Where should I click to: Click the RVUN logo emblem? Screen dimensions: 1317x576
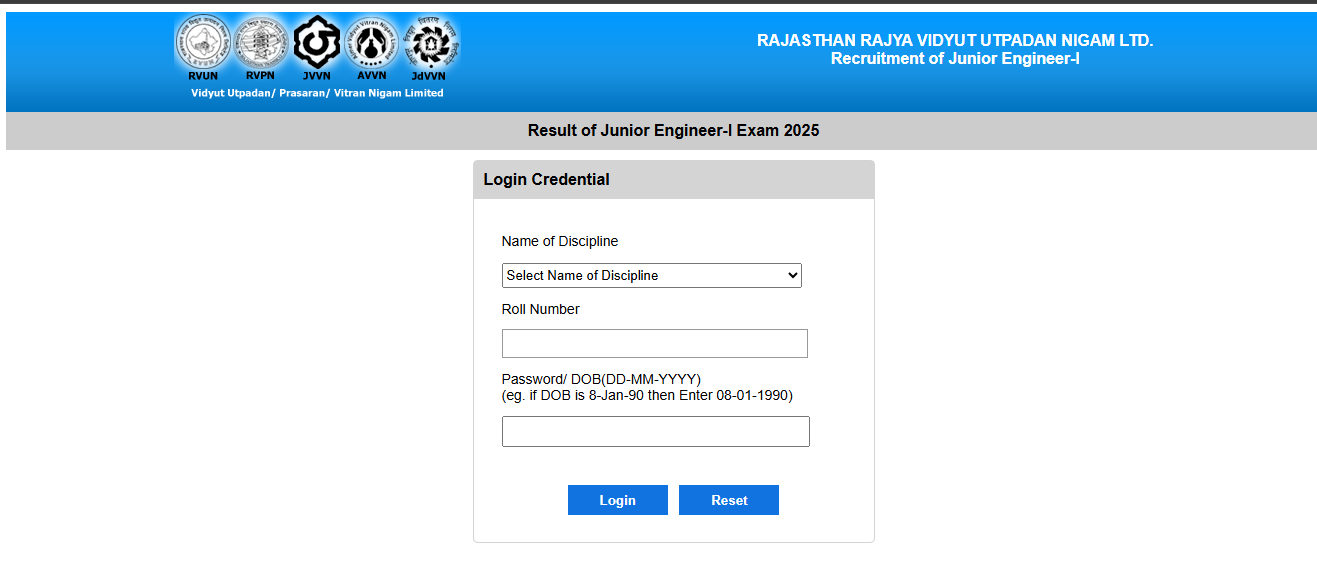pyautogui.click(x=203, y=43)
